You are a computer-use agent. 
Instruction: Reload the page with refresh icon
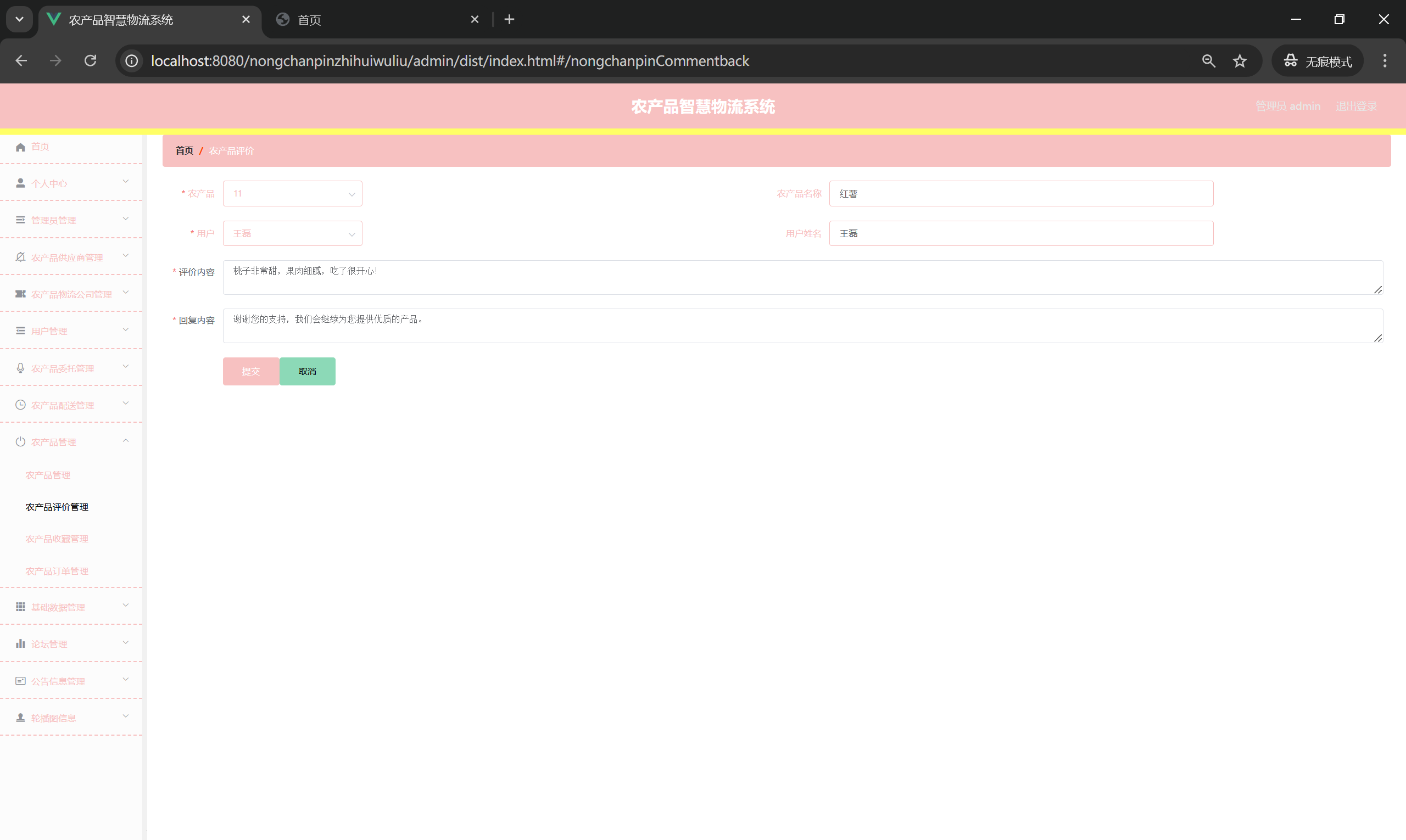coord(91,60)
